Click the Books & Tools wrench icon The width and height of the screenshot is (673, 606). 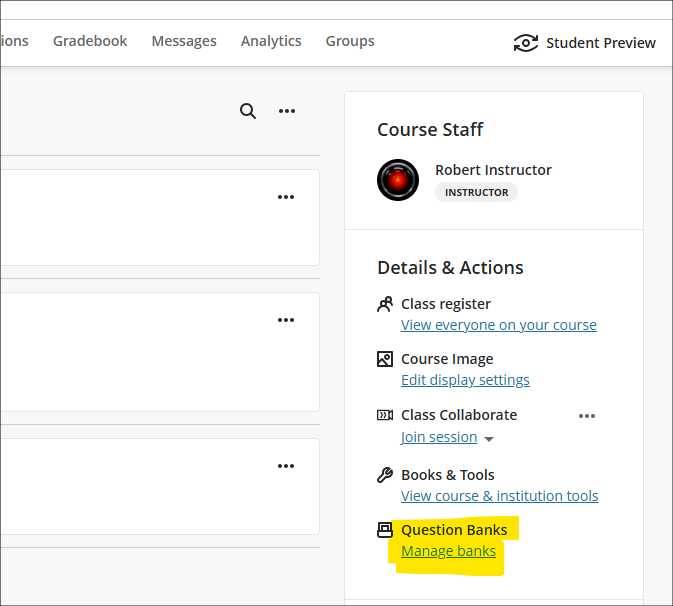pyautogui.click(x=385, y=475)
